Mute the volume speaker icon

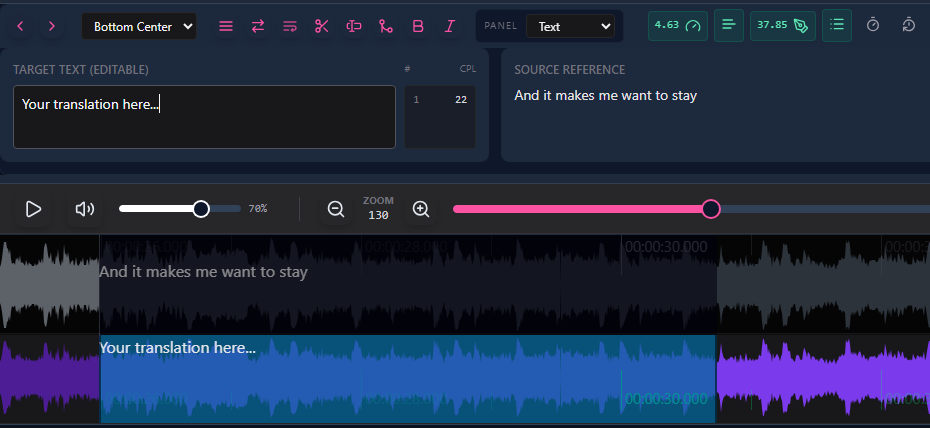(85, 209)
